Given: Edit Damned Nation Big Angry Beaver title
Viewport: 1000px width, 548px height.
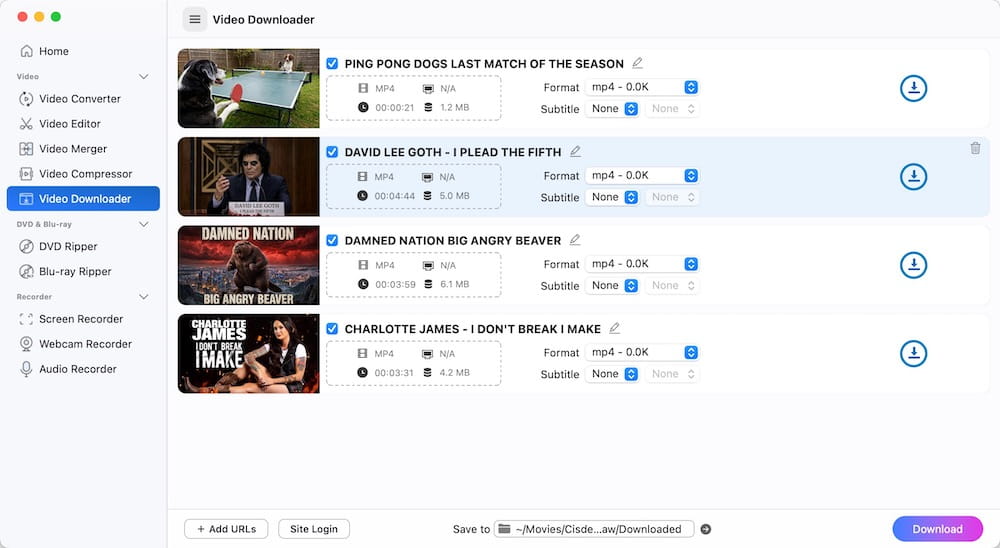Looking at the screenshot, I should (x=575, y=239).
